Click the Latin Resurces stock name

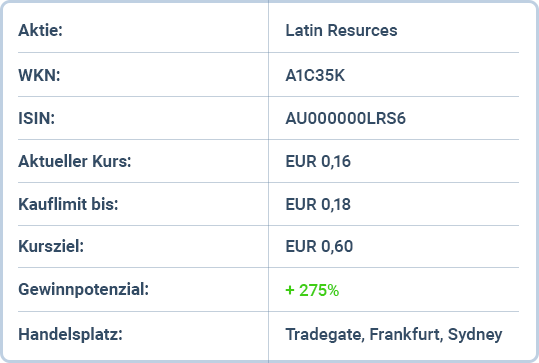tap(341, 30)
